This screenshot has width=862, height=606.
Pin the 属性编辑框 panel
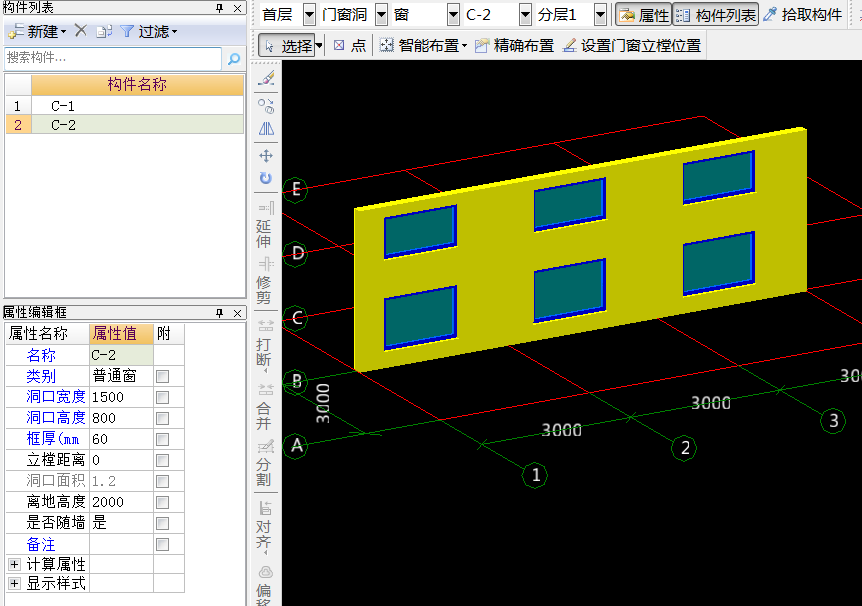(x=220, y=313)
